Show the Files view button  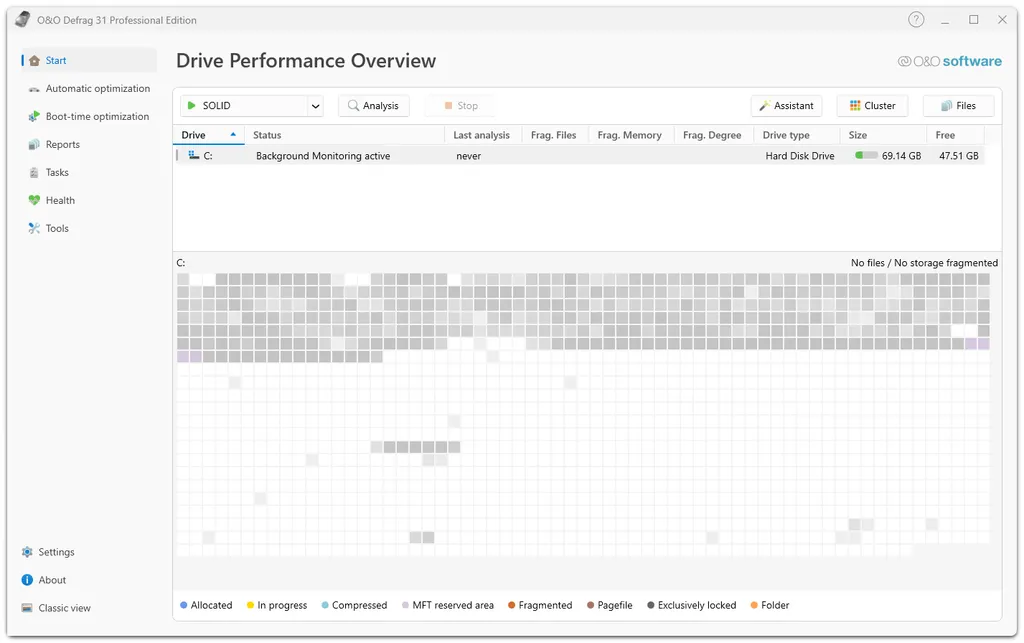(x=959, y=106)
